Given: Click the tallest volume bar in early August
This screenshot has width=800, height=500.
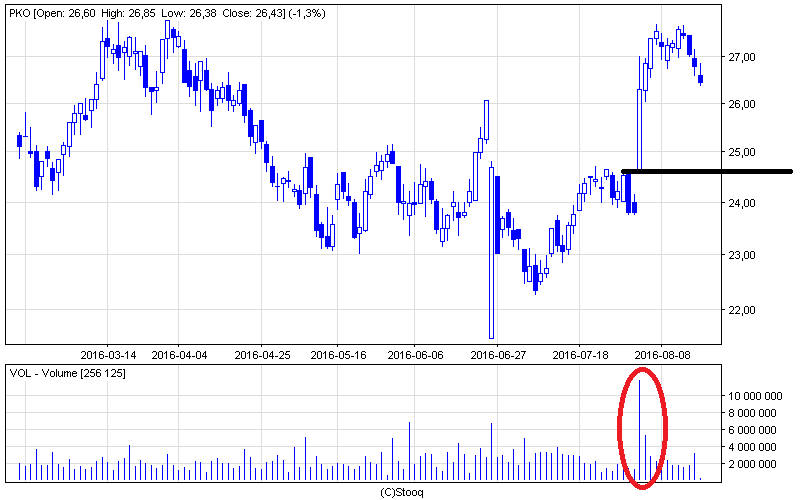Looking at the screenshot, I should [639, 430].
